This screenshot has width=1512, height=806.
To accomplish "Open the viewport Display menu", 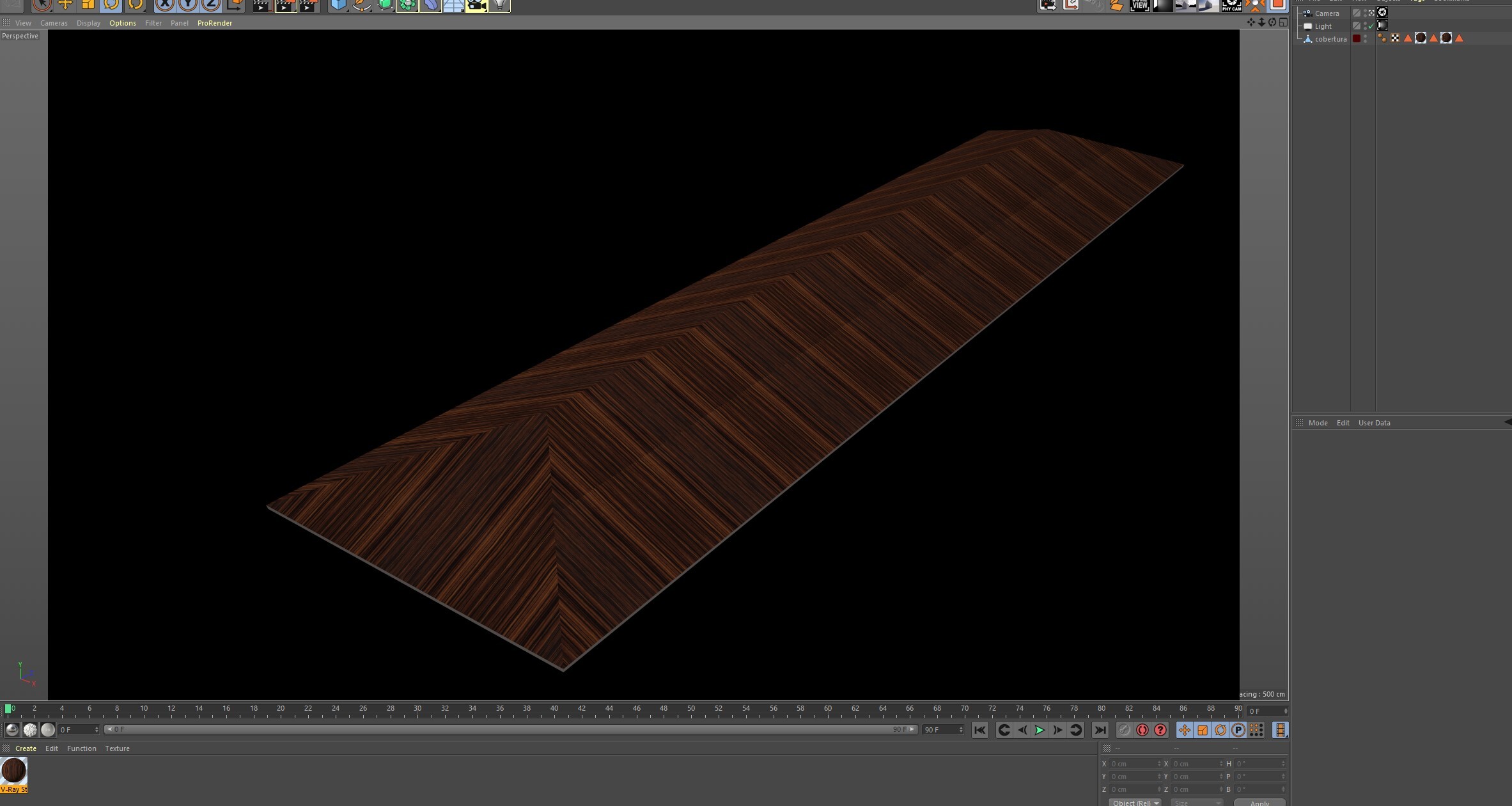I will (x=88, y=23).
